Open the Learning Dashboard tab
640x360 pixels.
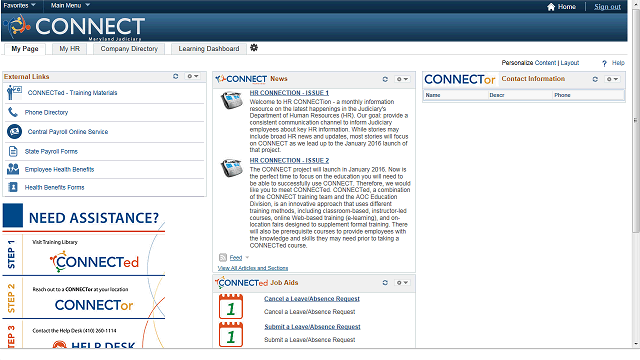209,49
